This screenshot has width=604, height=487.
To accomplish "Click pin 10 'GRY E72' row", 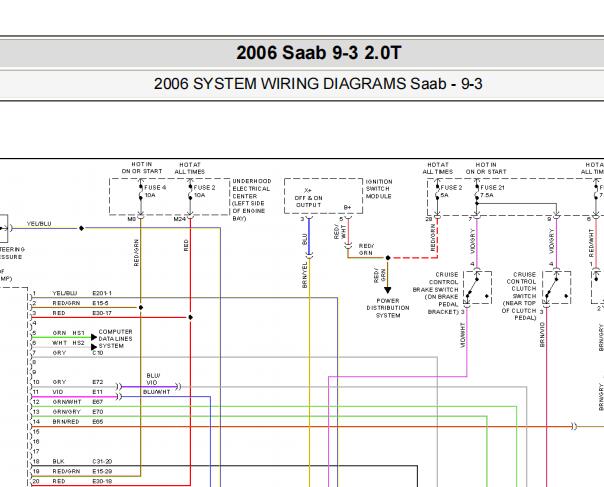I will pyautogui.click(x=68, y=382).
